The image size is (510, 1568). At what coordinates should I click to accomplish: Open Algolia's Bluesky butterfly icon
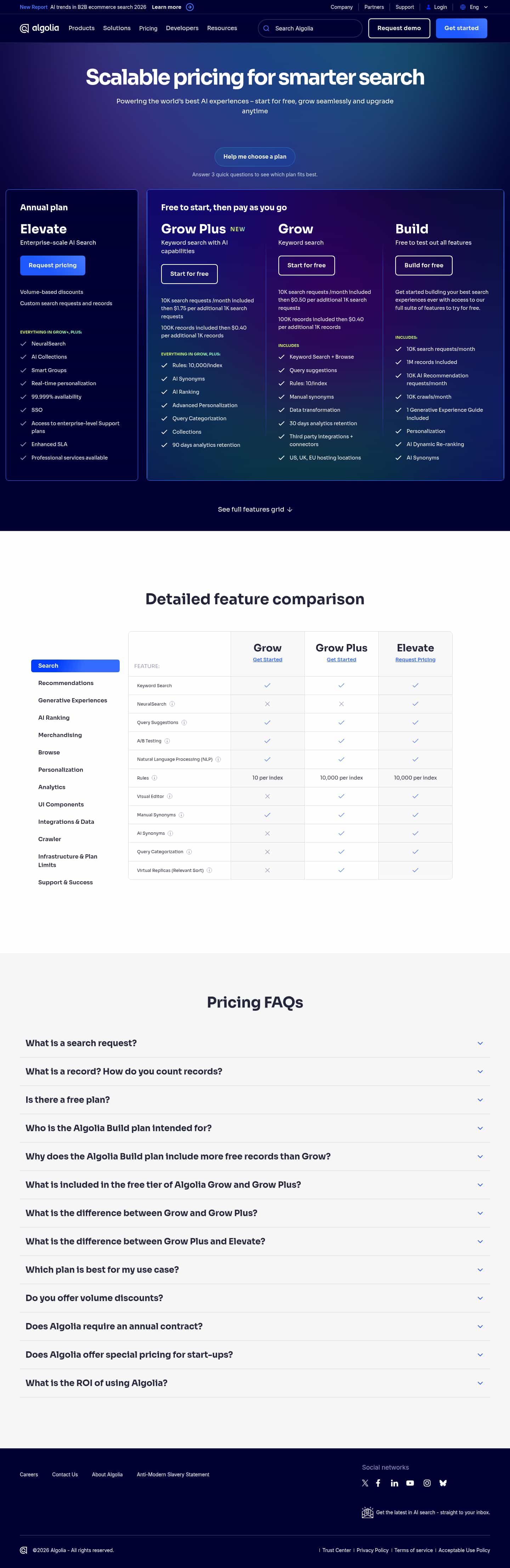click(443, 1483)
